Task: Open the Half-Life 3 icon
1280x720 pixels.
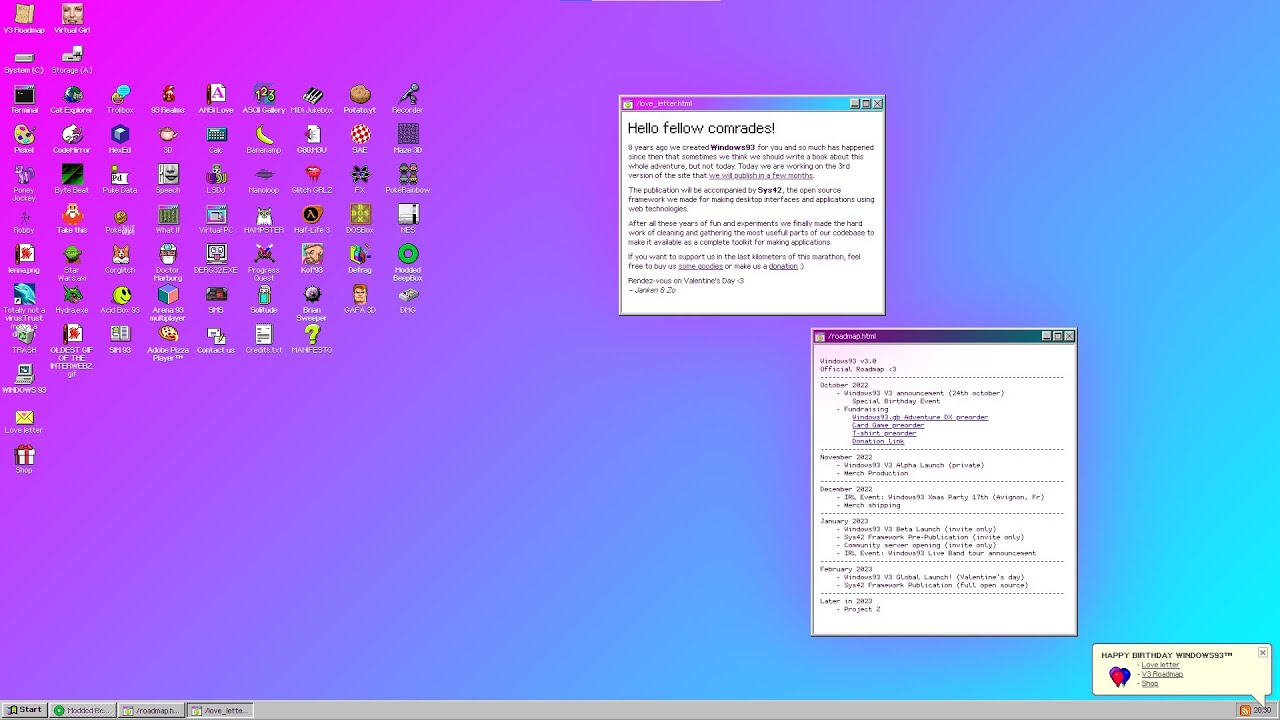Action: tap(312, 219)
